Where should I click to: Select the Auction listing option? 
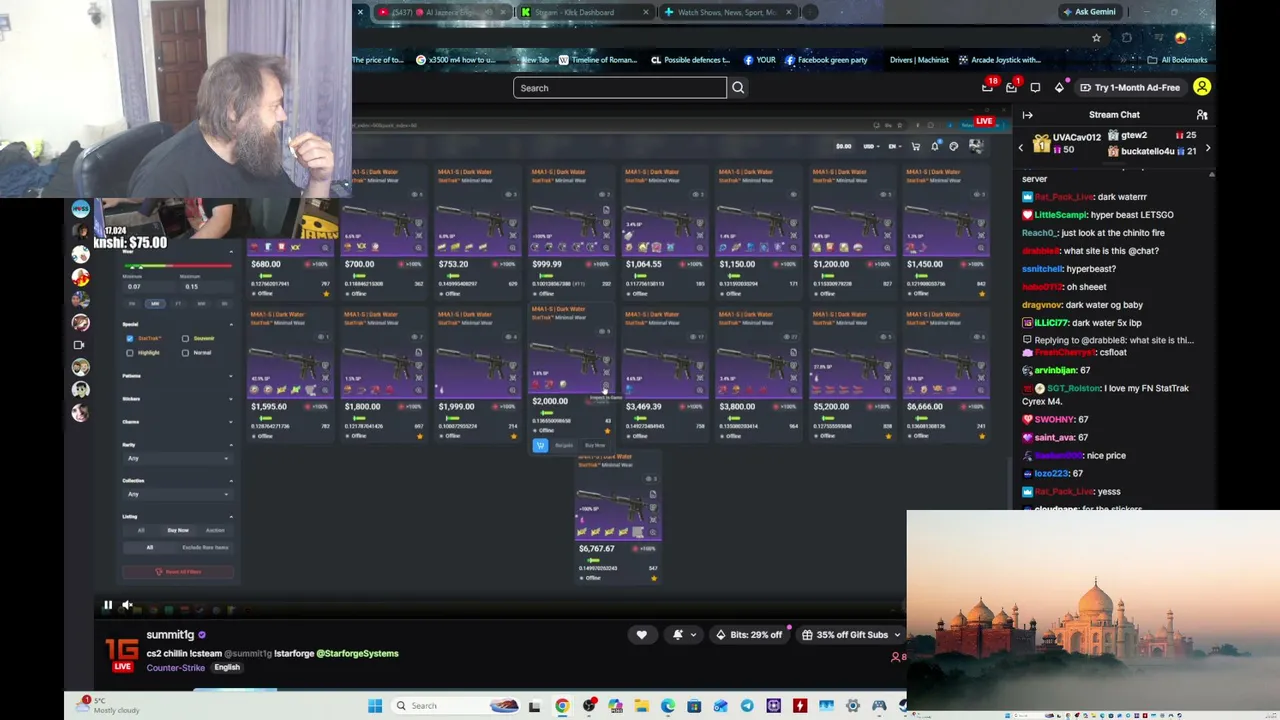[215, 530]
